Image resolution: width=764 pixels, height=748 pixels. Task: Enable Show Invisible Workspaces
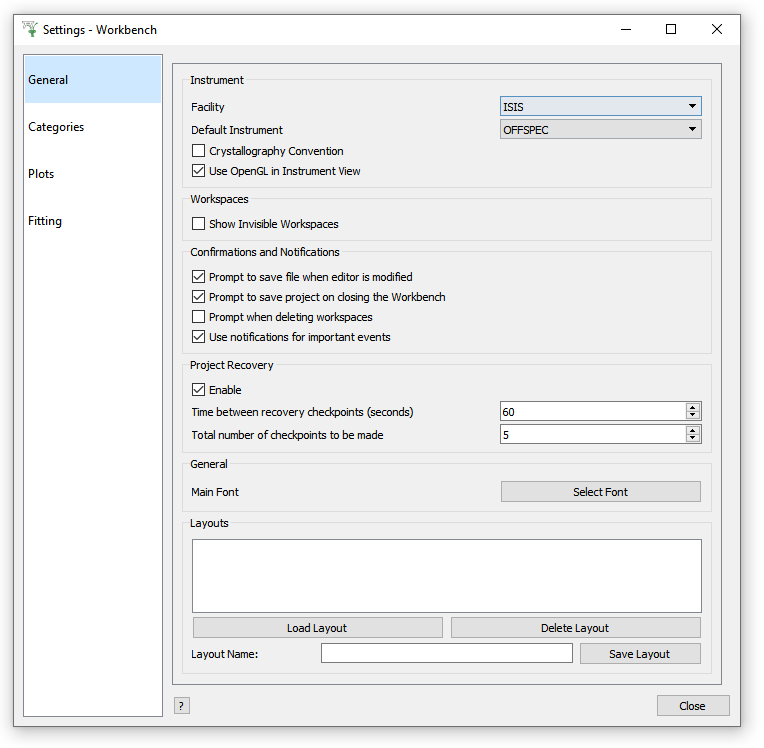point(199,225)
